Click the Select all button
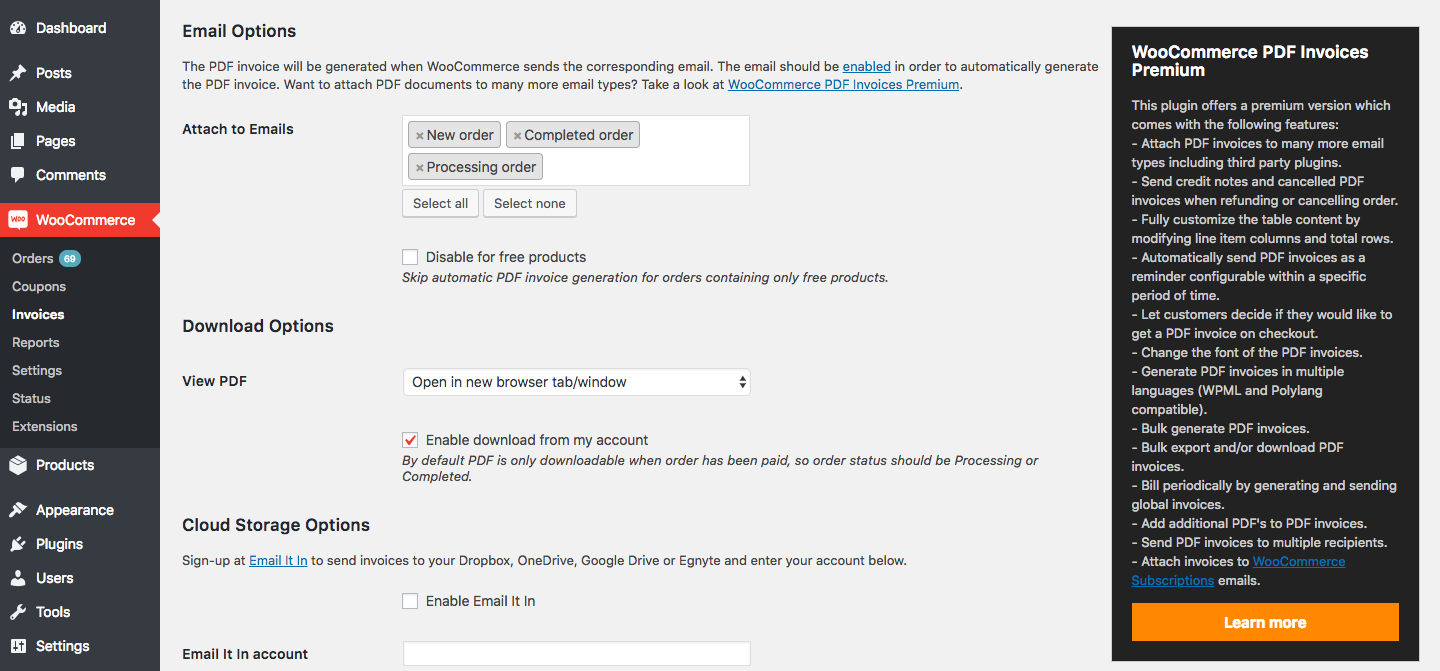 coord(441,203)
